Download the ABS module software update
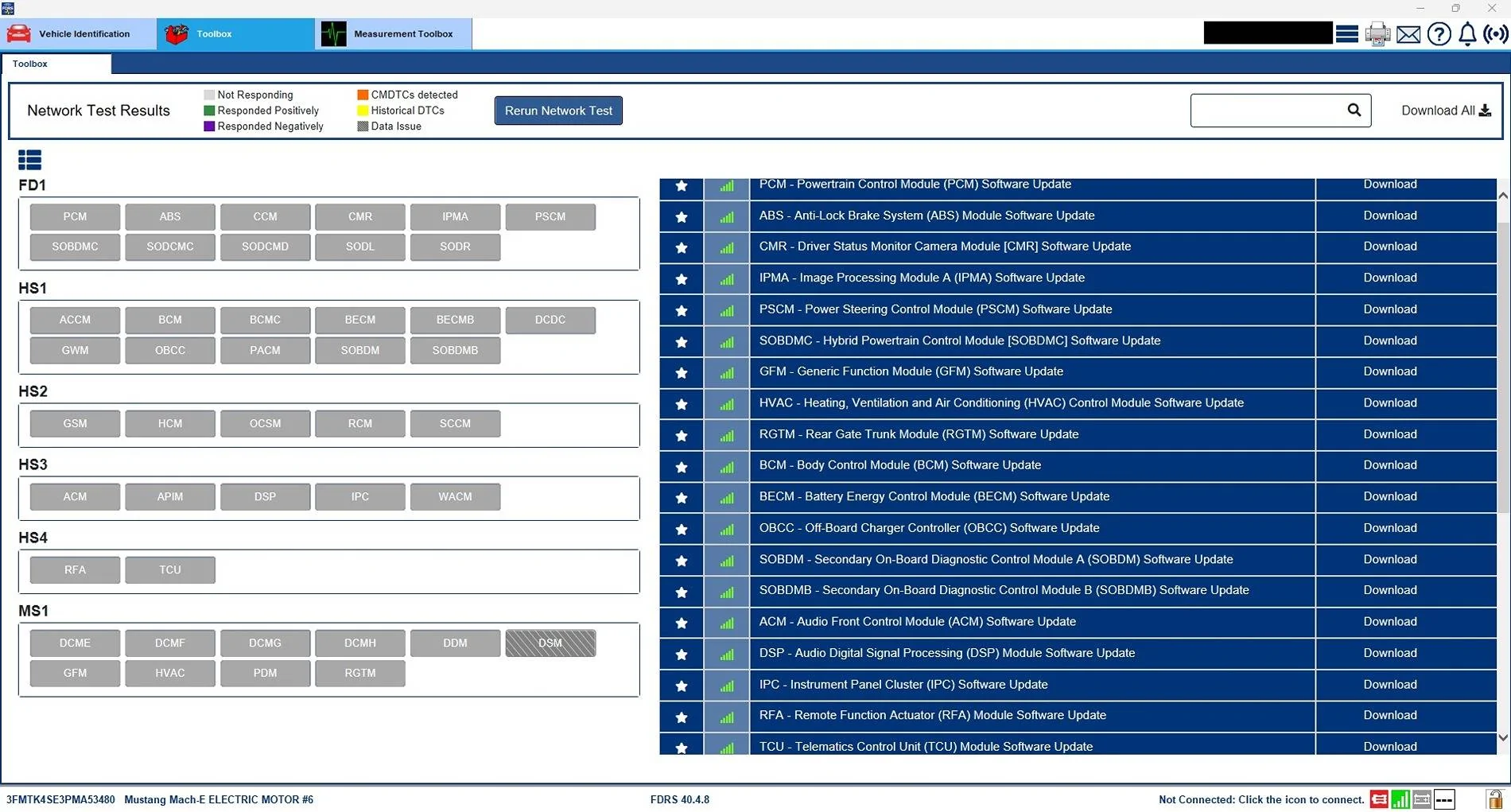The height and width of the screenshot is (812, 1511). click(x=1389, y=216)
